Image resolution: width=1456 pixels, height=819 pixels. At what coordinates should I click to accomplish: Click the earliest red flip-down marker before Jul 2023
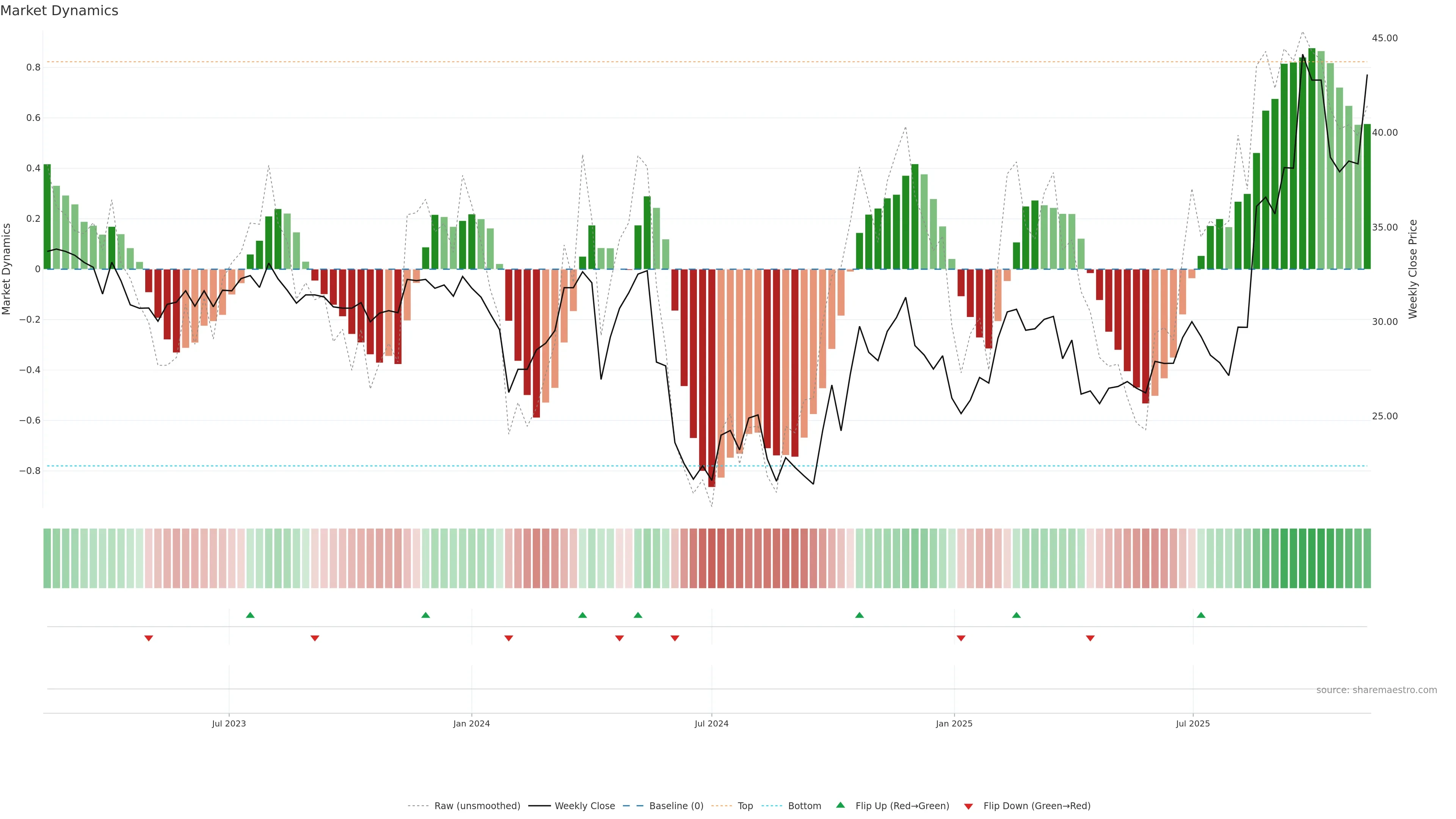pyautogui.click(x=149, y=638)
